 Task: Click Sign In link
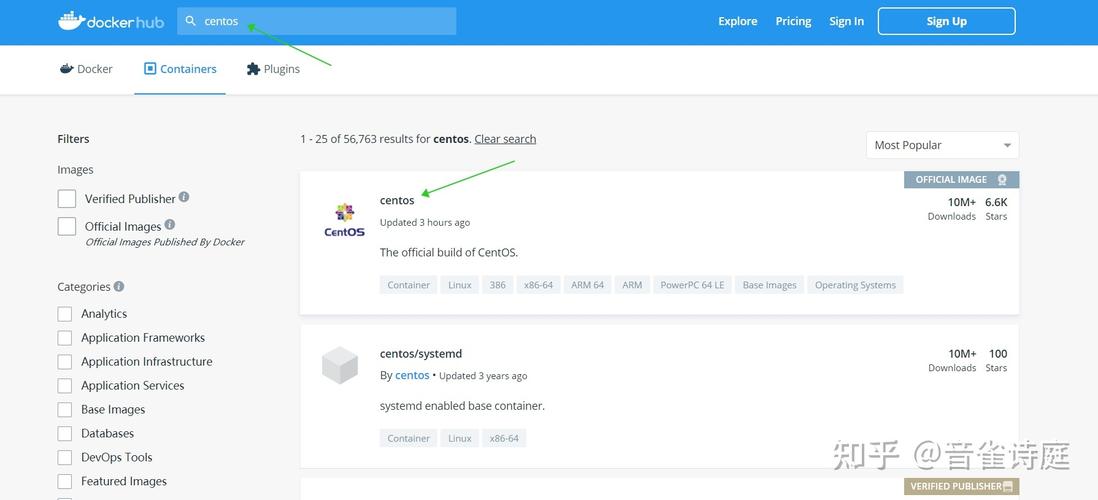847,21
